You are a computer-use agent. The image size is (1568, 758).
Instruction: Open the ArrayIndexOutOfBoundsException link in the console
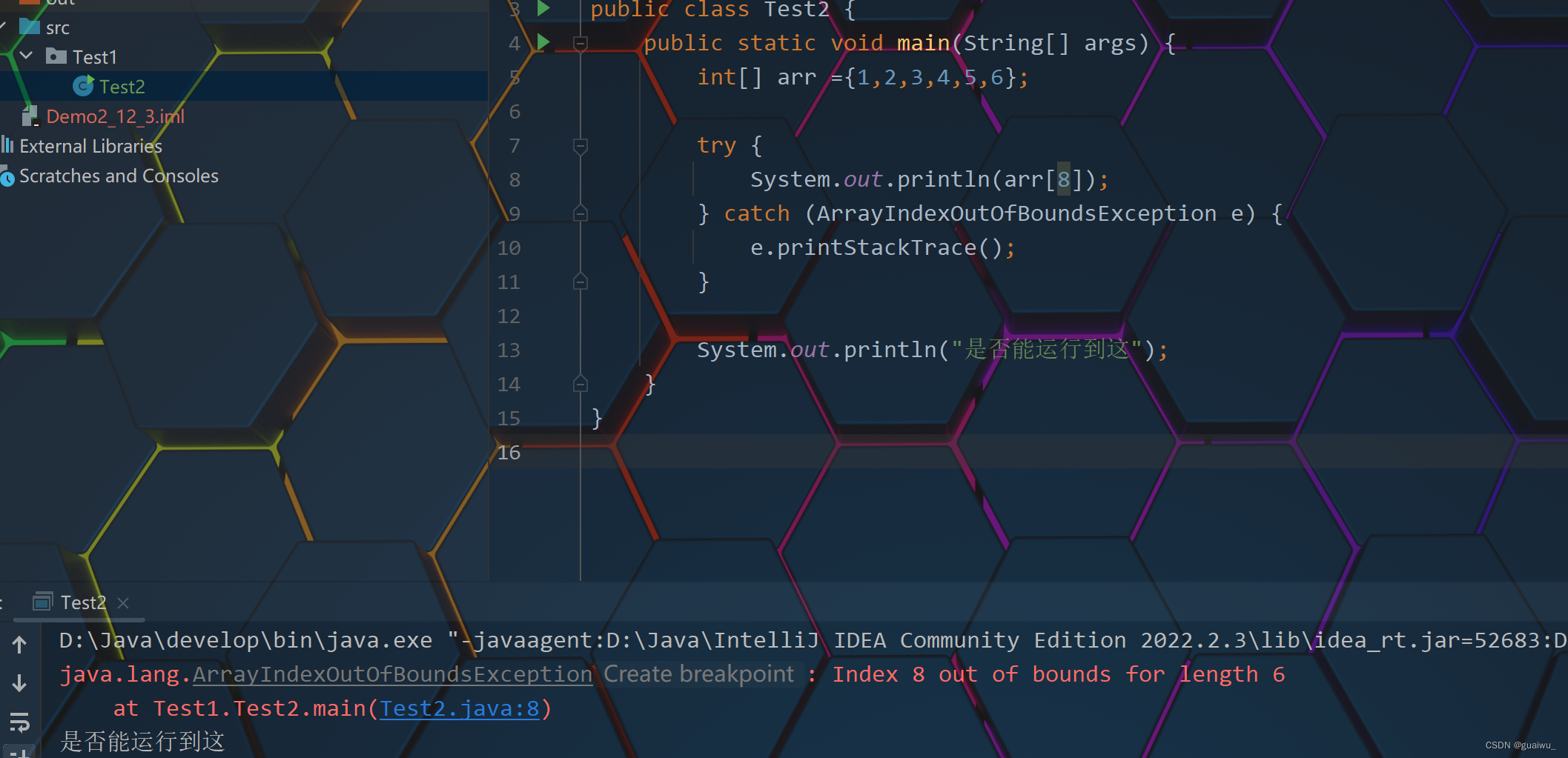[x=392, y=674]
